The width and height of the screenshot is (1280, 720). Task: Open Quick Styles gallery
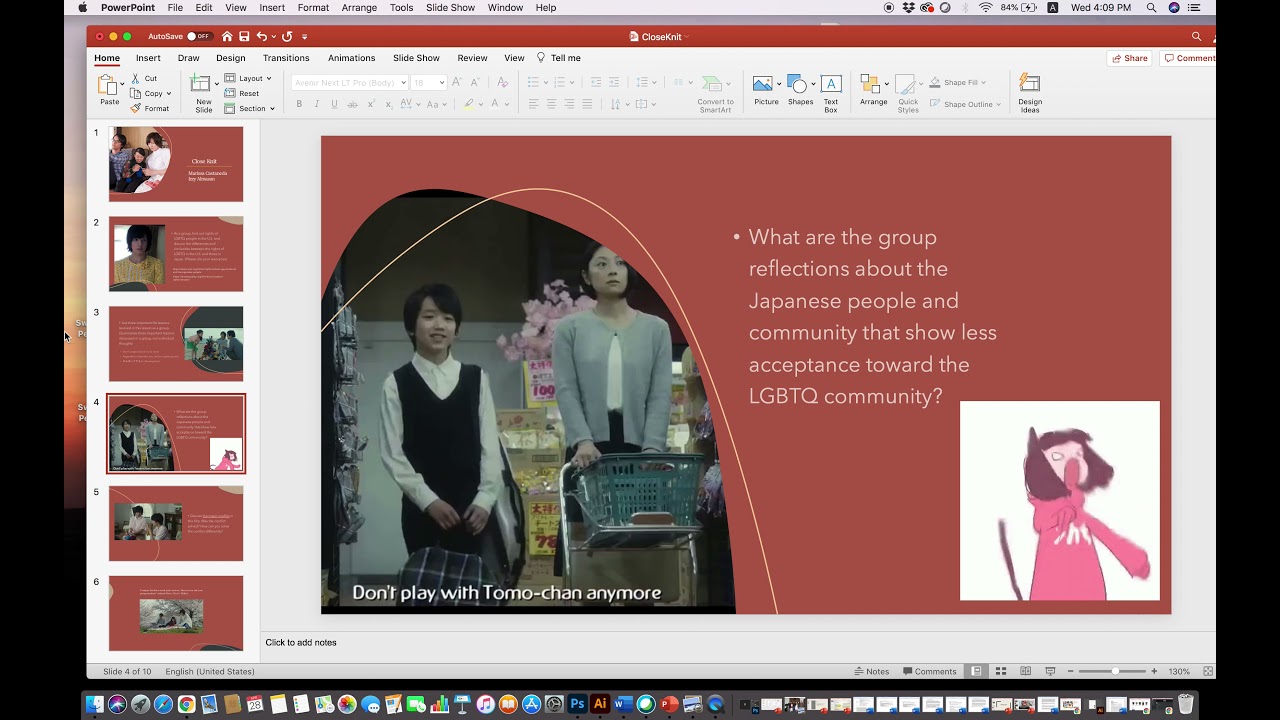pyautogui.click(x=908, y=93)
